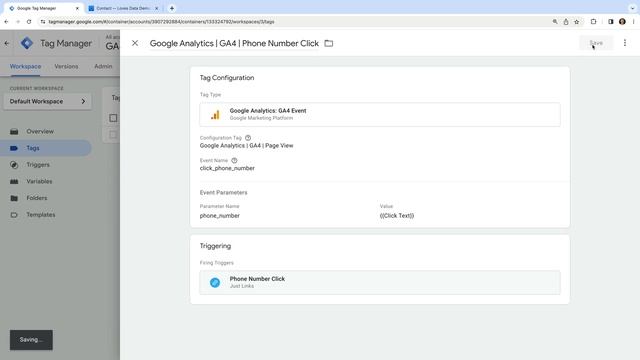Open Tags in the sidebar

point(33,148)
